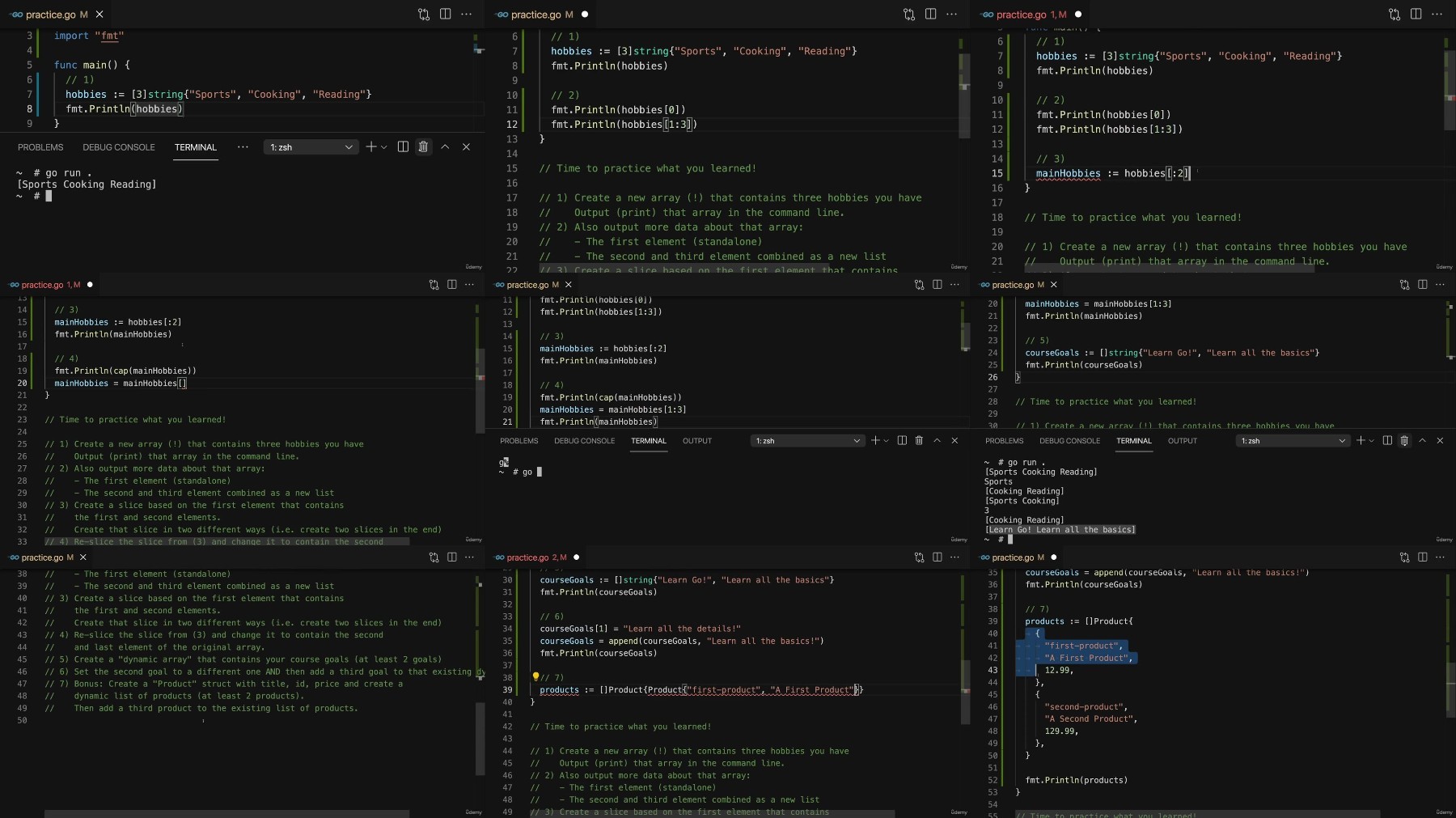
Task: Click the lightbulb quick-fix icon near line 38
Action: pyautogui.click(x=535, y=677)
